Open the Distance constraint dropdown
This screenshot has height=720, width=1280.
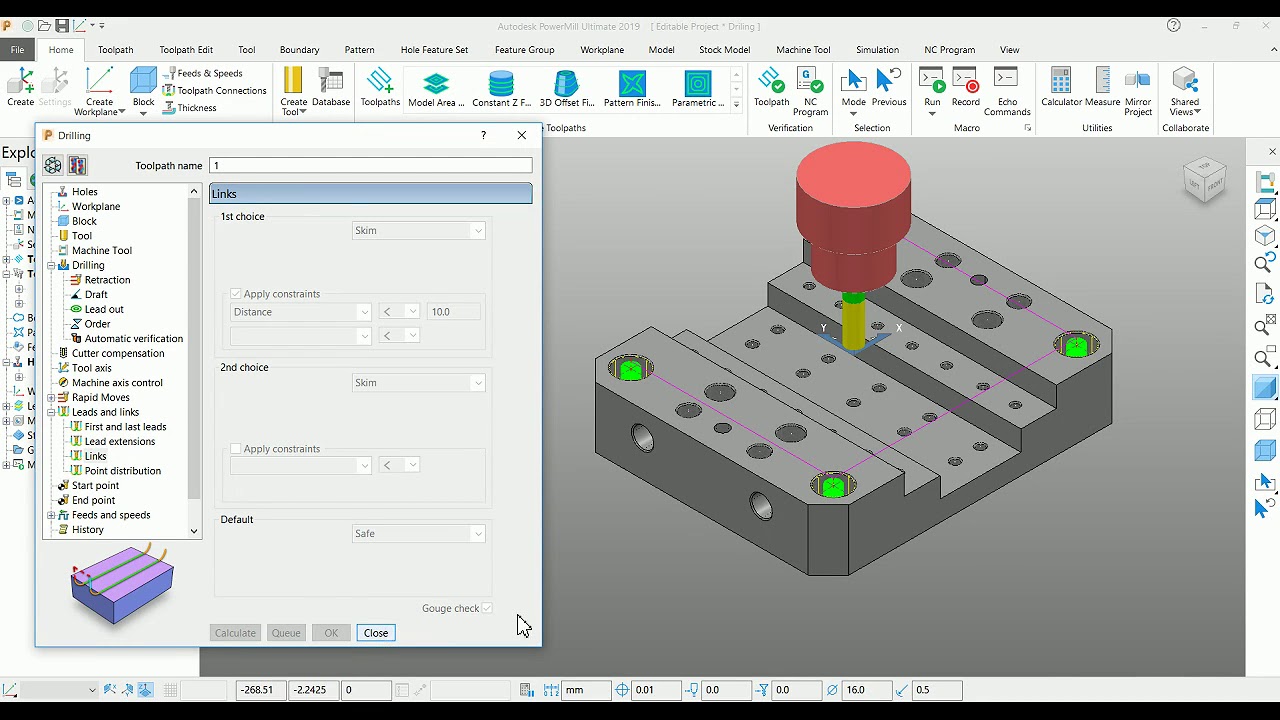(301, 312)
